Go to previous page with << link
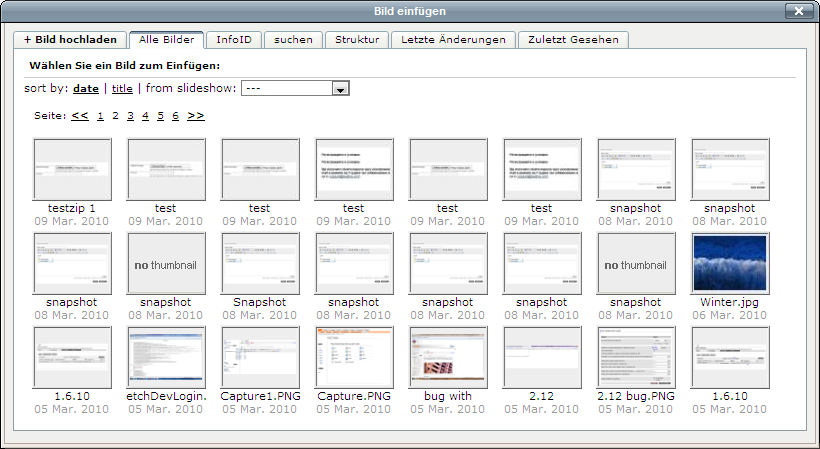Image resolution: width=820 pixels, height=449 pixels. tap(80, 116)
